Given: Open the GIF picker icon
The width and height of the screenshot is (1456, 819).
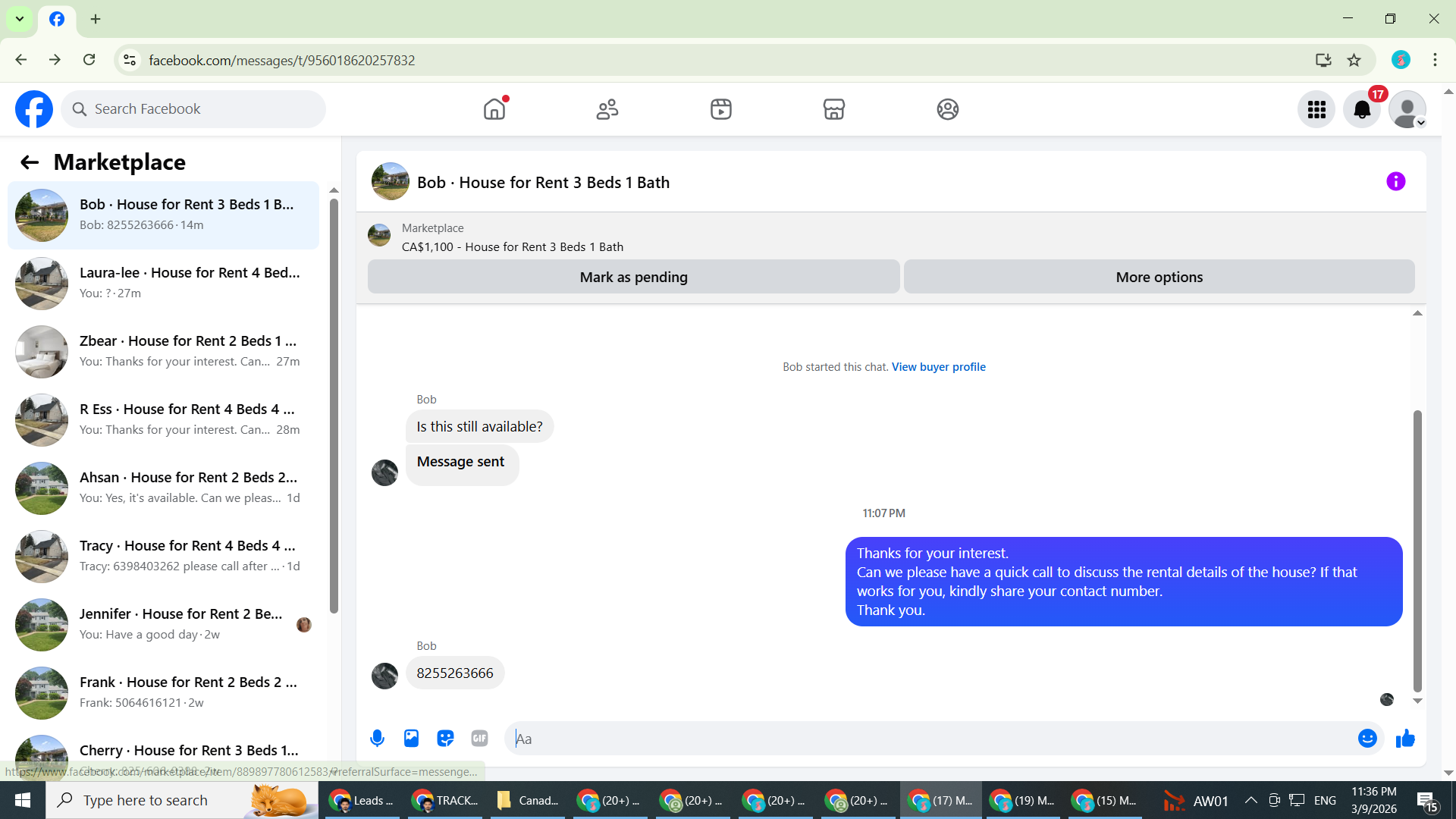Looking at the screenshot, I should (x=479, y=739).
